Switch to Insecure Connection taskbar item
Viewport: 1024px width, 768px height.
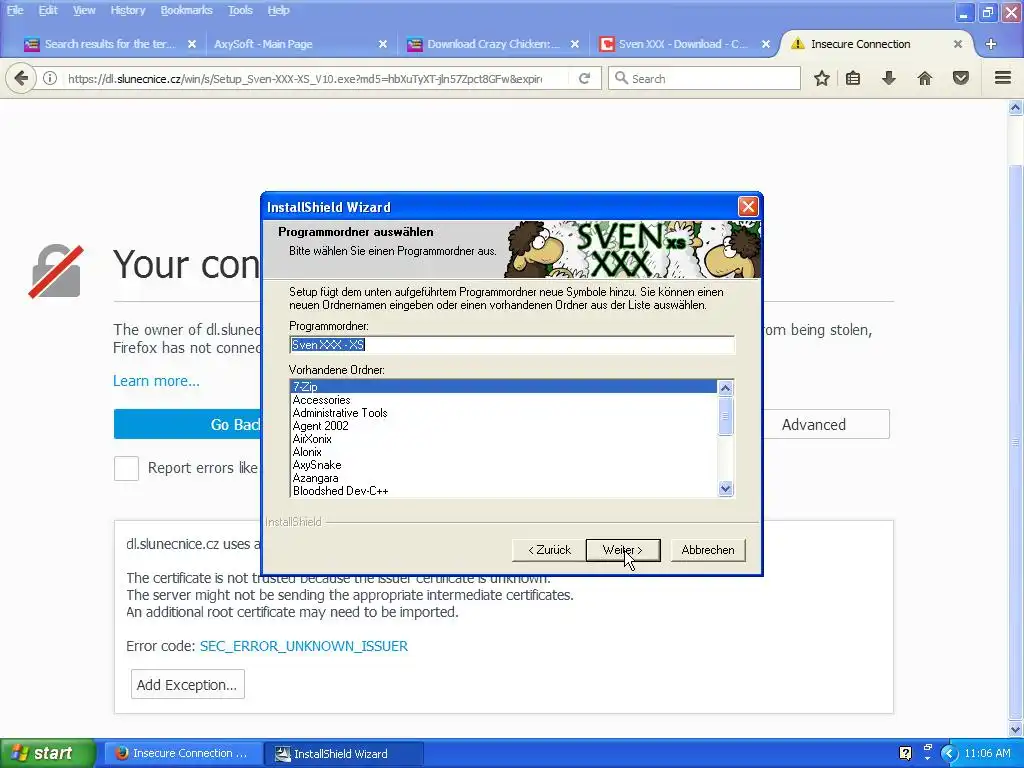(x=182, y=753)
